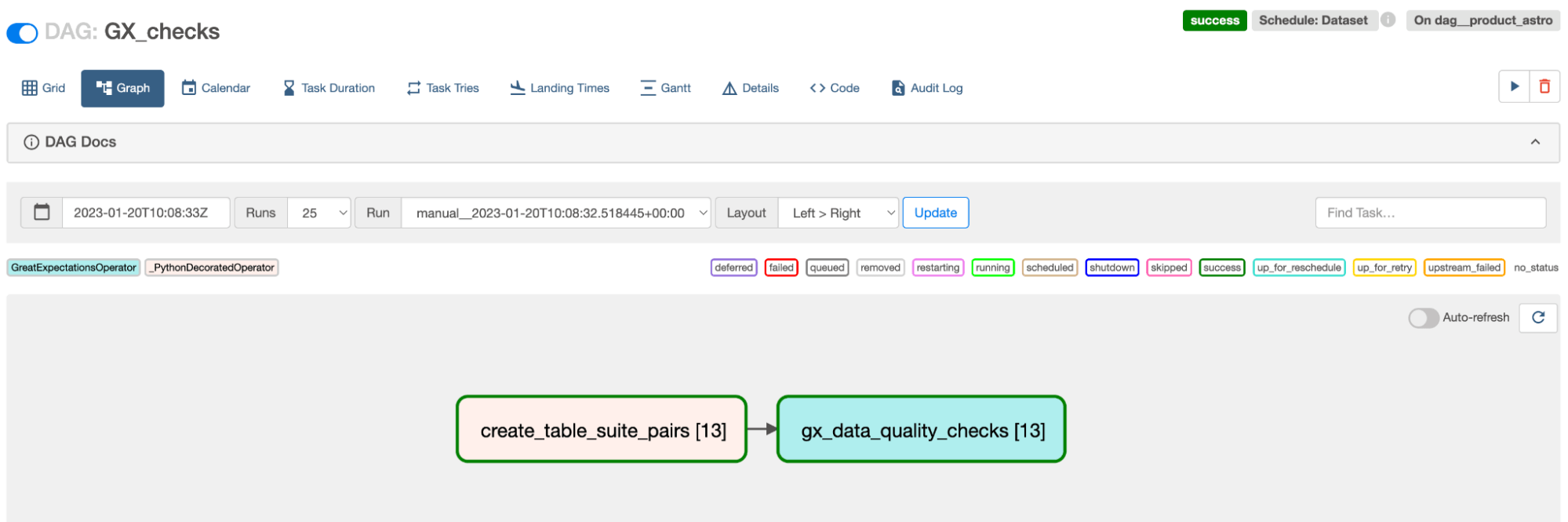Click the graph refresh icon
This screenshot has height=522, width=1568.
pos(1537,317)
